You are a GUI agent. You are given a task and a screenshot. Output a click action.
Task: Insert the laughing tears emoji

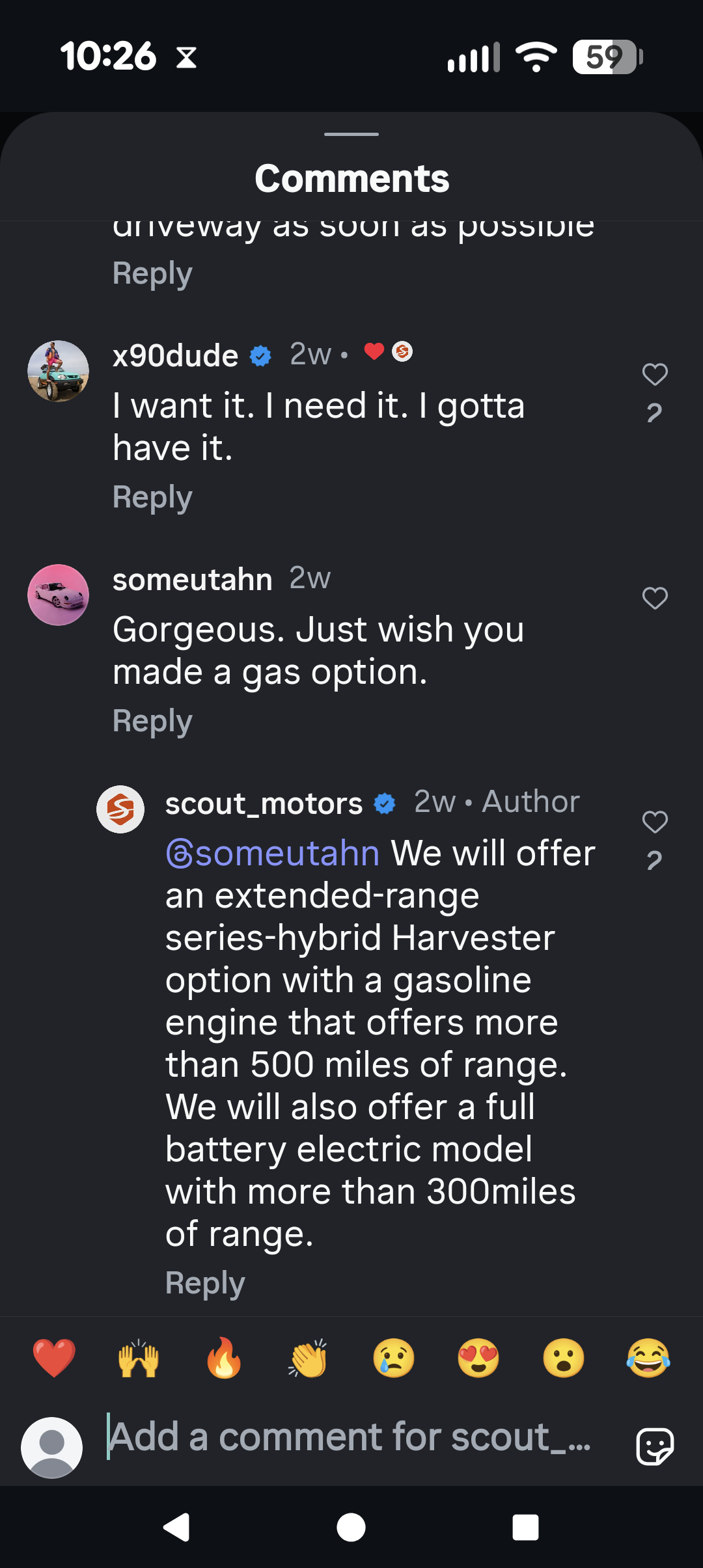click(x=648, y=1358)
